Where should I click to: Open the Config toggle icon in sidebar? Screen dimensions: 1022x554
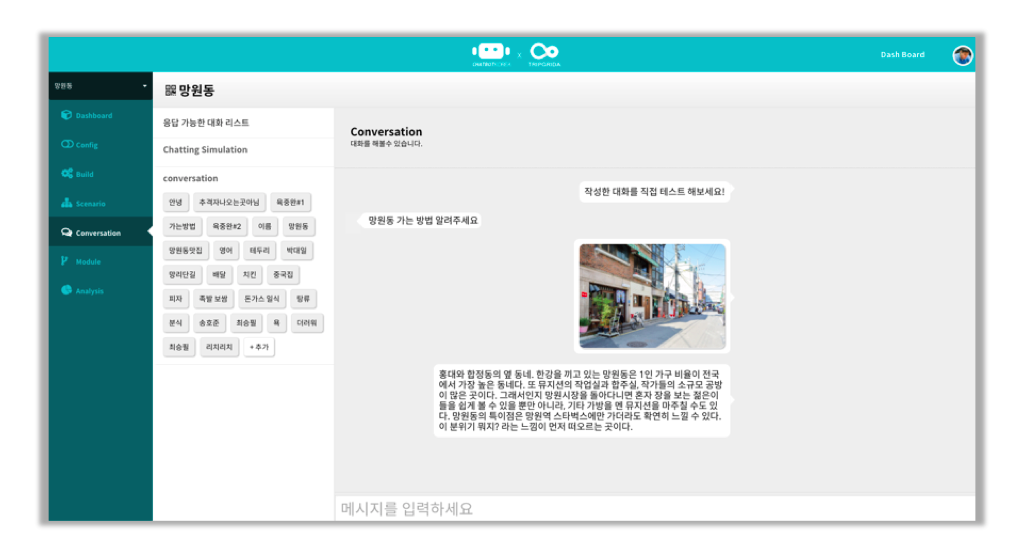[x=66, y=144]
